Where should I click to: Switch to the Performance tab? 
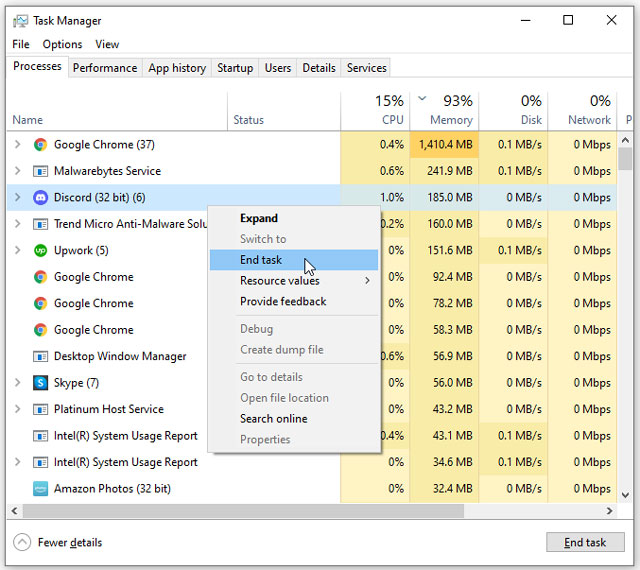tap(105, 68)
